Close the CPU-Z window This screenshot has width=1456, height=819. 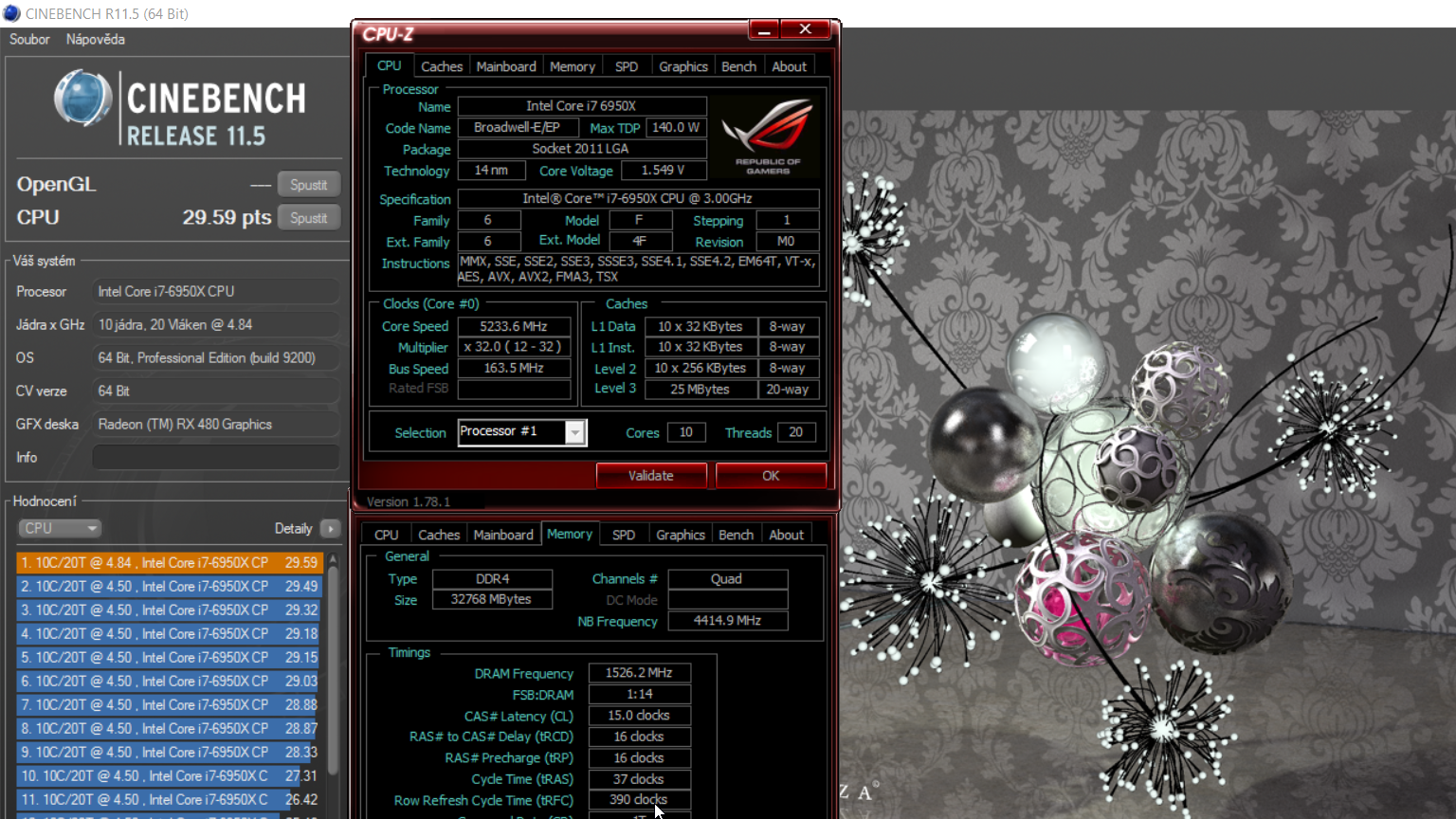pyautogui.click(x=805, y=29)
